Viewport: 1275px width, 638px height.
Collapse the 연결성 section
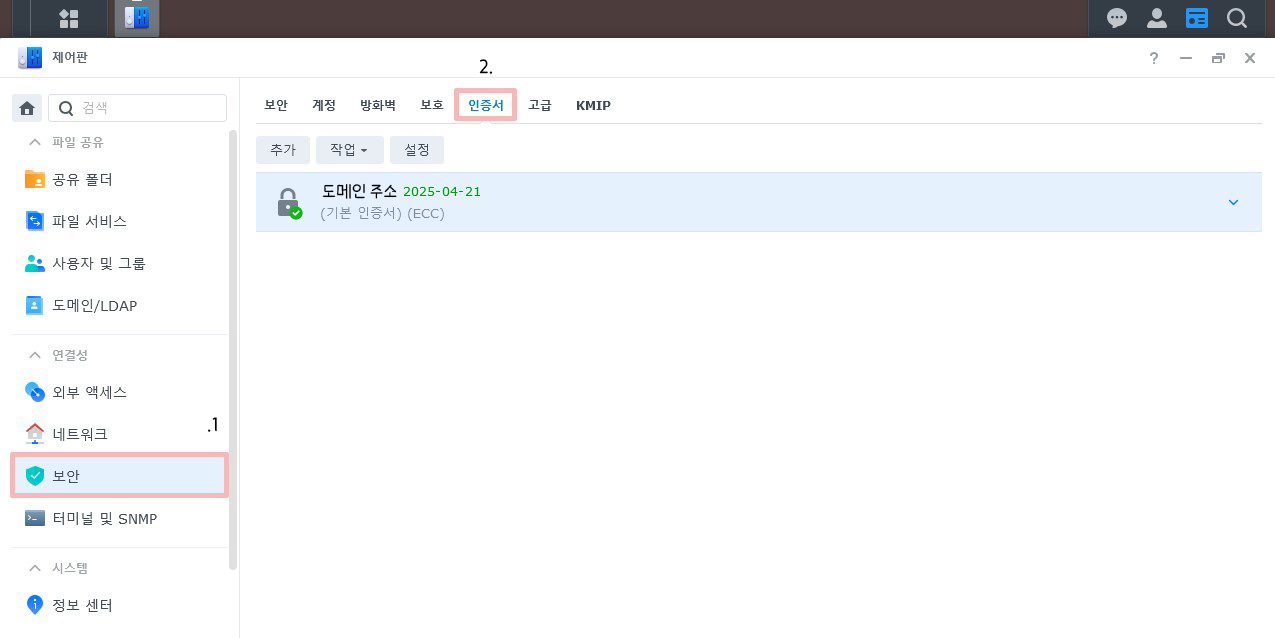point(35,355)
